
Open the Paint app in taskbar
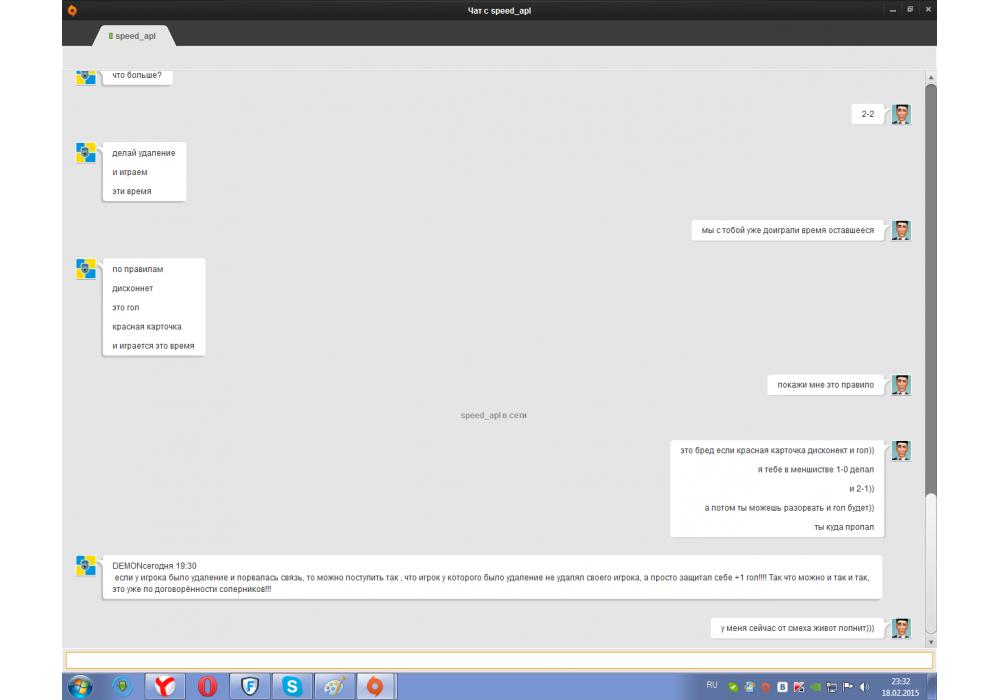pyautogui.click(x=333, y=686)
